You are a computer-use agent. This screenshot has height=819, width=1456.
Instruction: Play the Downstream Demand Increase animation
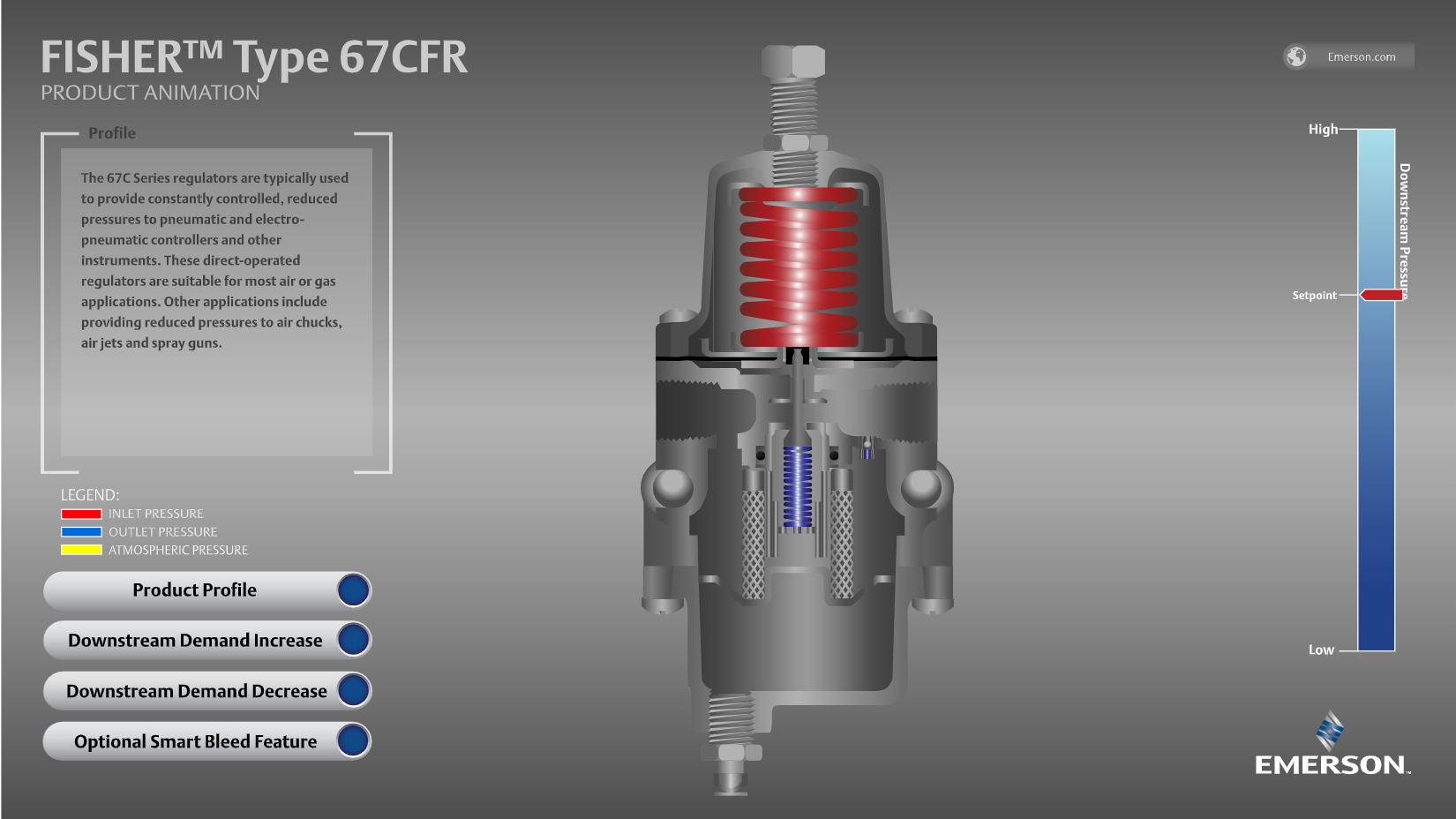(x=195, y=641)
